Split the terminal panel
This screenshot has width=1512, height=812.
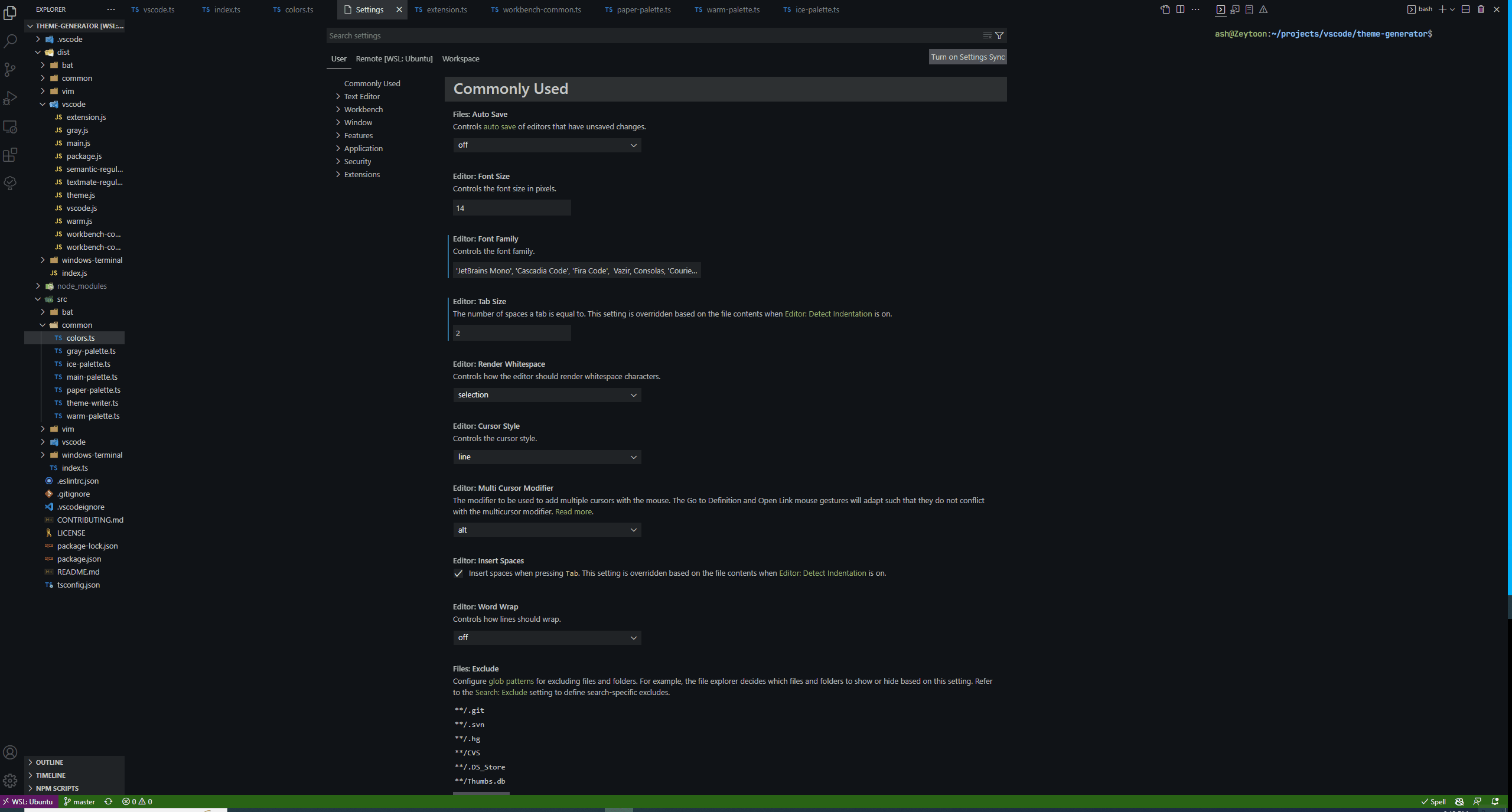[1465, 9]
